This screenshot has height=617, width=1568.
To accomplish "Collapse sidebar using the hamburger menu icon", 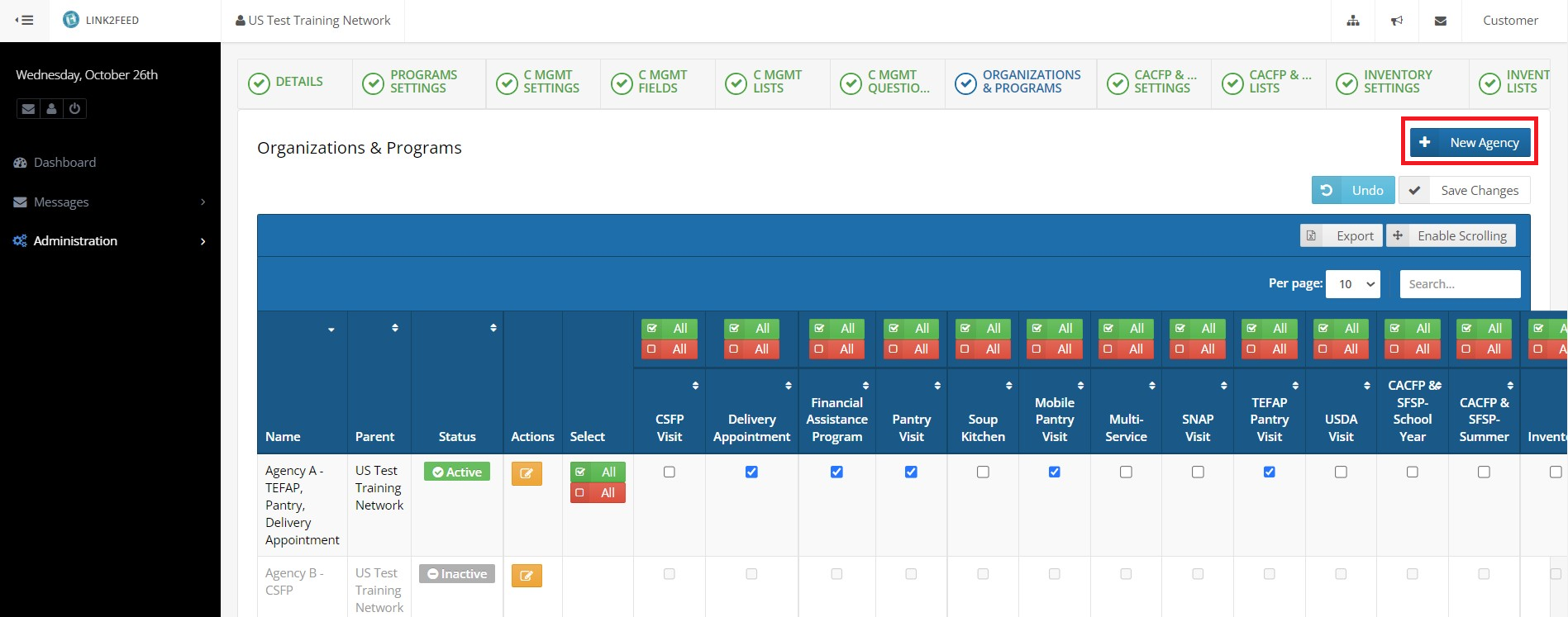I will click(x=25, y=20).
